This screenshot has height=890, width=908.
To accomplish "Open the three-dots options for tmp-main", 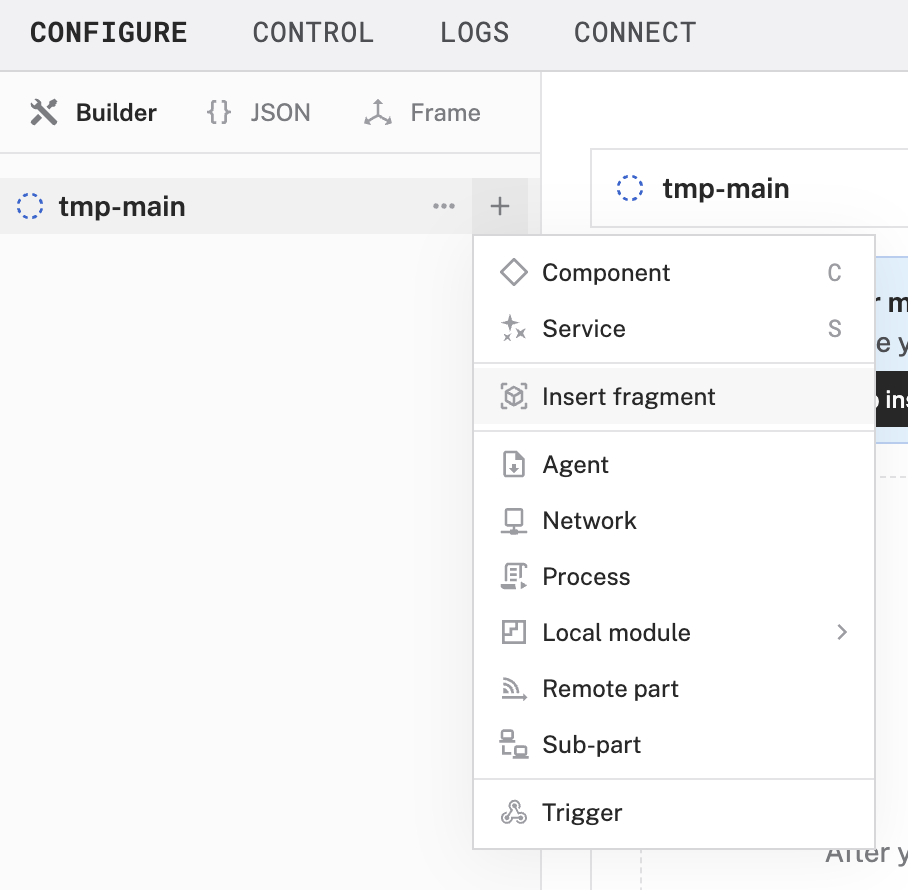I will tap(444, 207).
